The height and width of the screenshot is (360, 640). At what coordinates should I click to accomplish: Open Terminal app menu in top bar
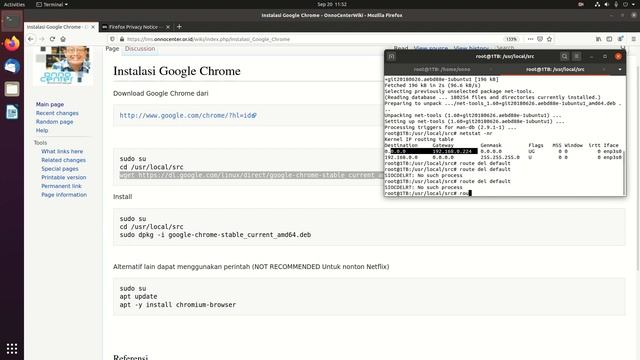52,4
